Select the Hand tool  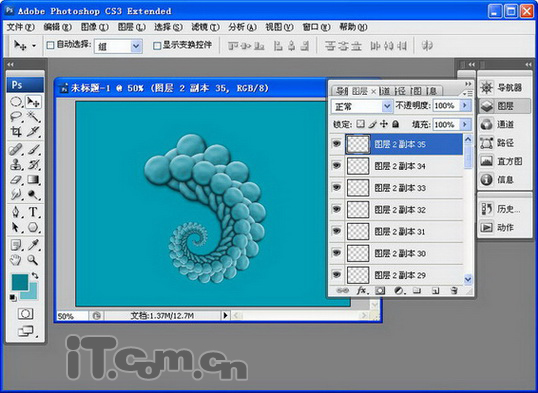[x=16, y=260]
